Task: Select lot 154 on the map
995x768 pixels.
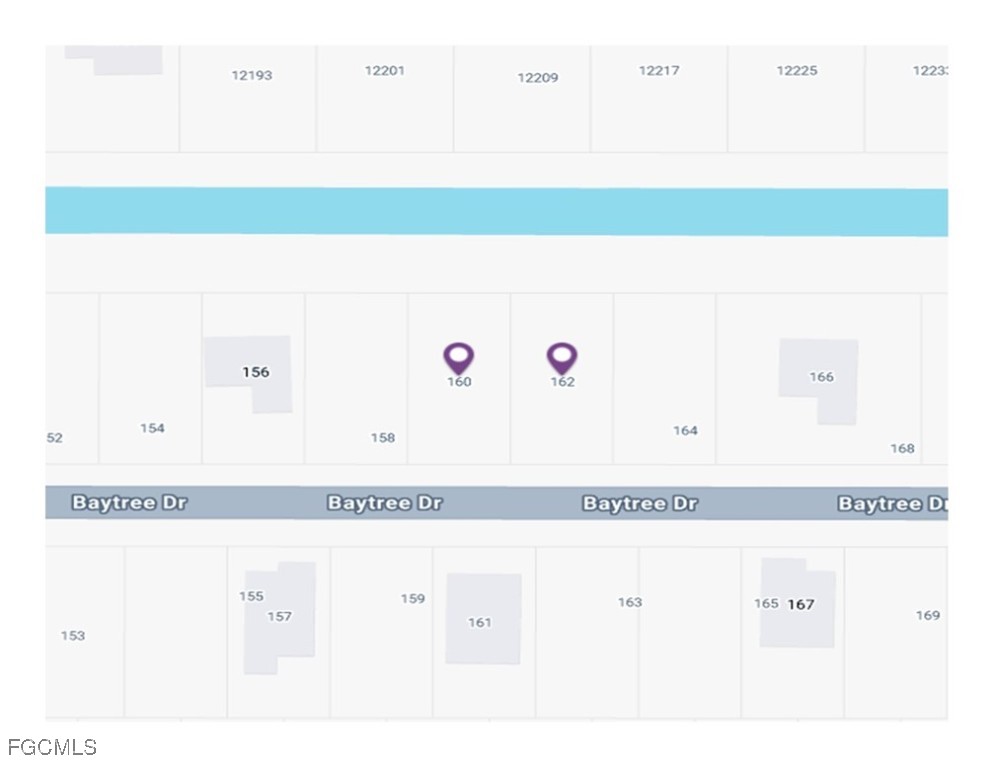Action: click(152, 428)
